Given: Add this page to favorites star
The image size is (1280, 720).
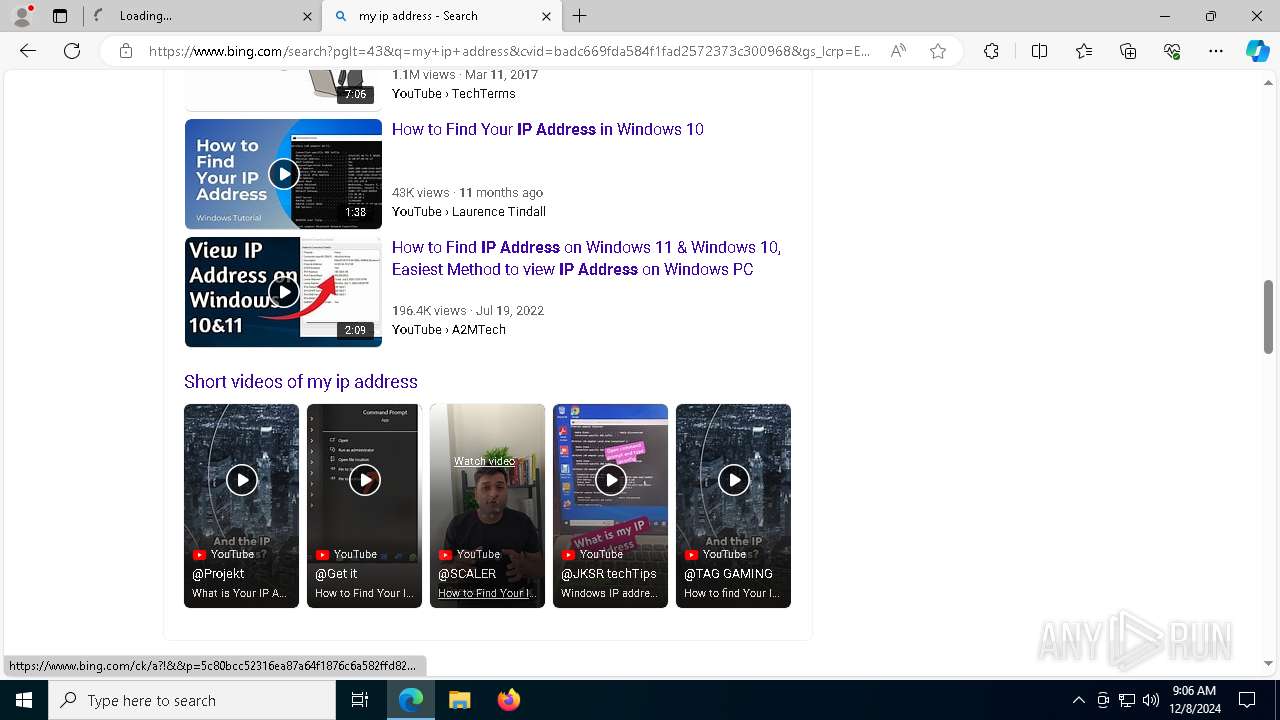Looking at the screenshot, I should click(938, 51).
